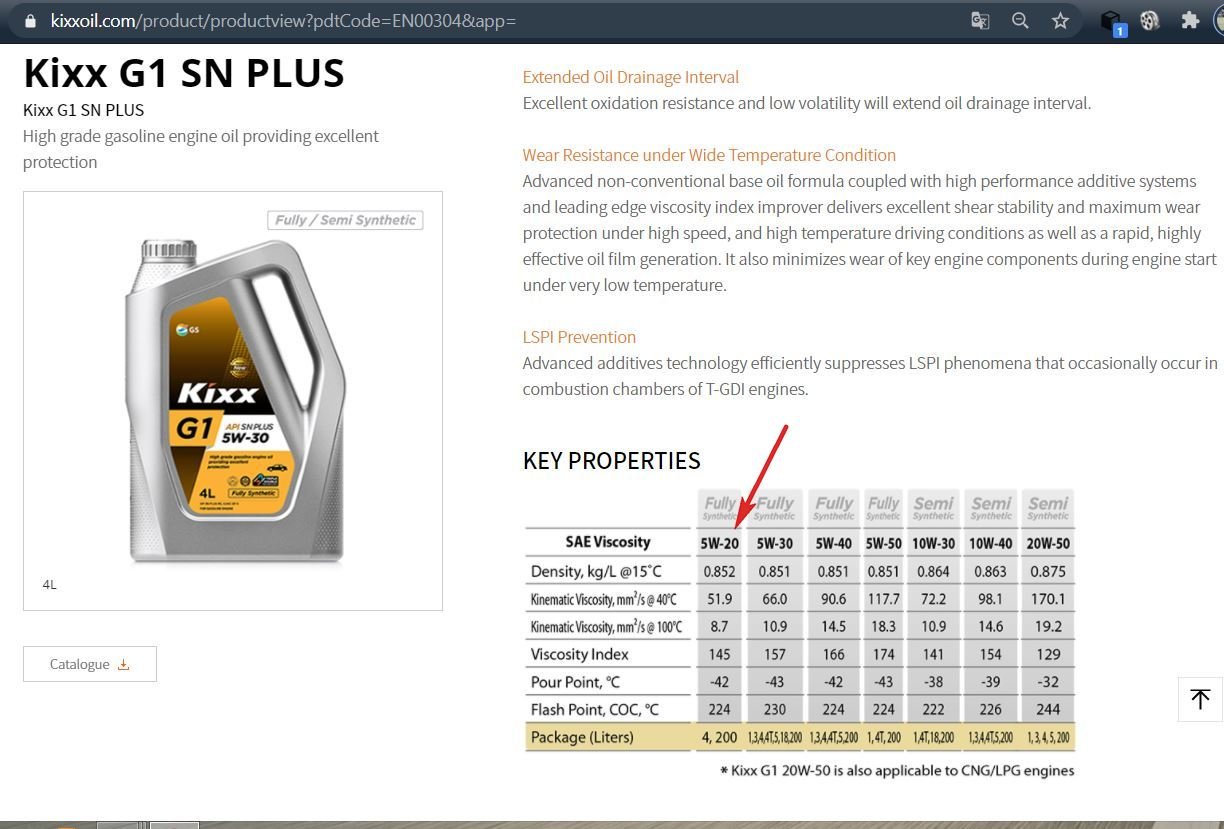Click the 10W-40 column header
This screenshot has width=1224, height=829.
pos(990,543)
